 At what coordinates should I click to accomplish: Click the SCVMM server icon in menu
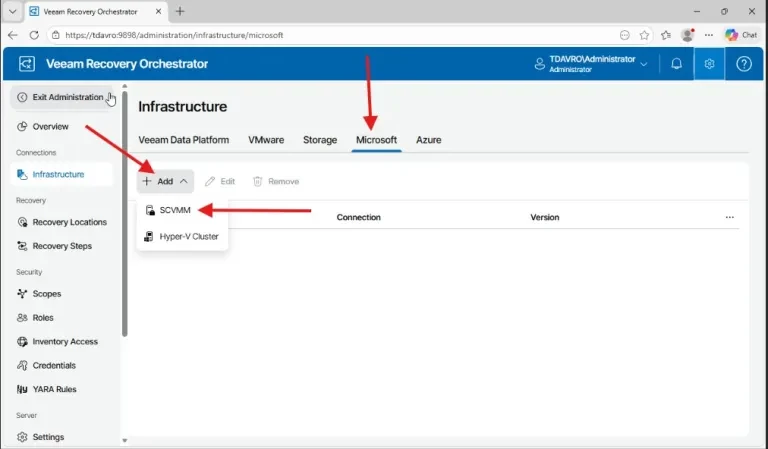[150, 210]
